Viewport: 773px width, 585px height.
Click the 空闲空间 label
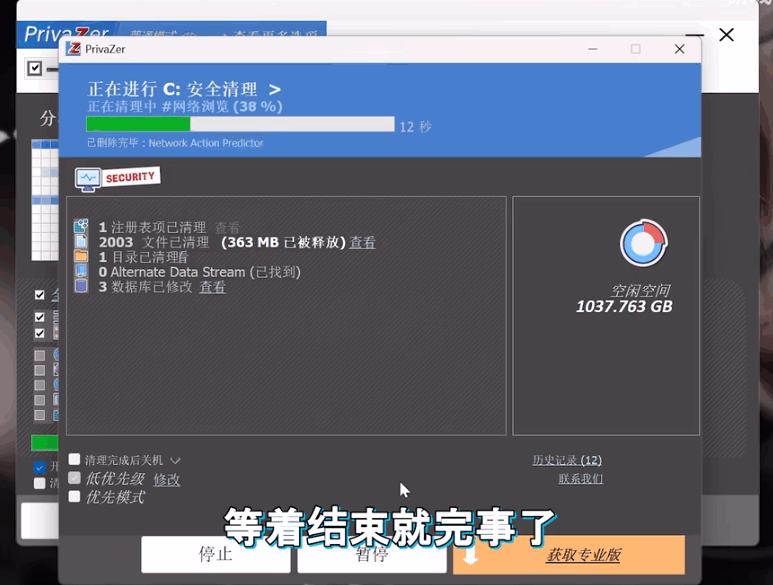(x=640, y=290)
